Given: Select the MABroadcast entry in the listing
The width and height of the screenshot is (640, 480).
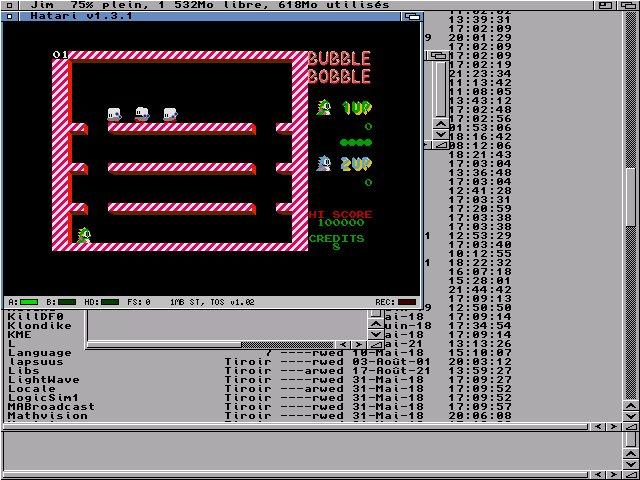Looking at the screenshot, I should click(x=51, y=406).
